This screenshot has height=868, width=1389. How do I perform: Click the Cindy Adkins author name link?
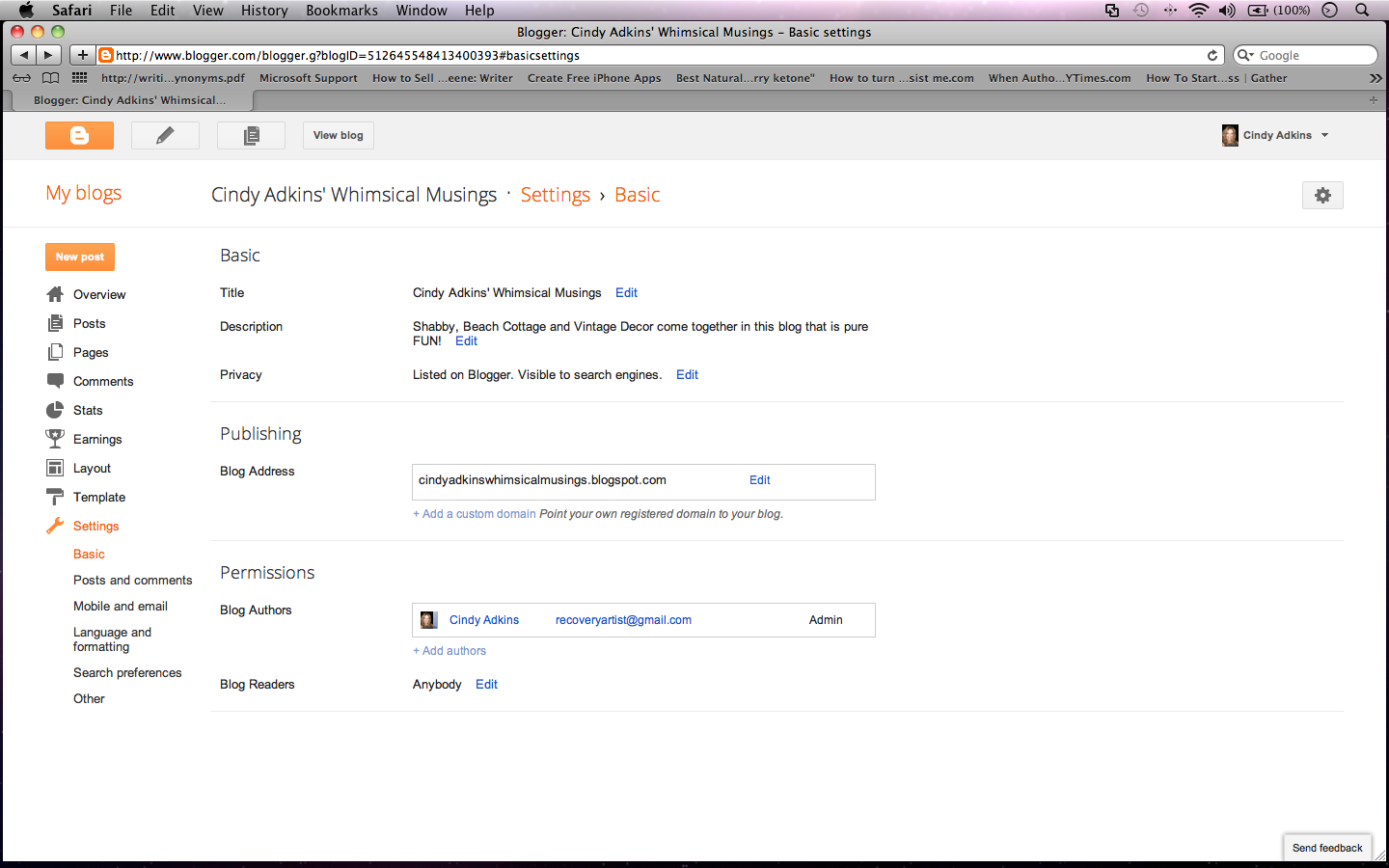484,620
